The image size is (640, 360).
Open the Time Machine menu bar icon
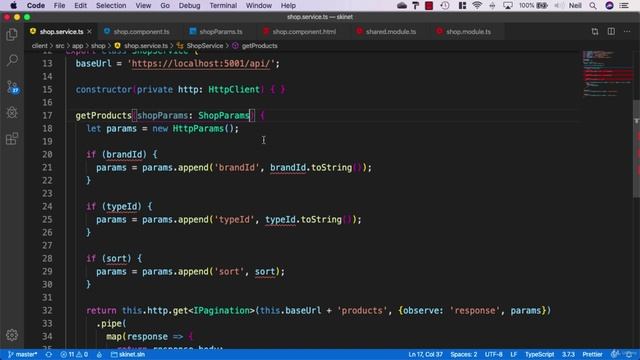point(445,5)
